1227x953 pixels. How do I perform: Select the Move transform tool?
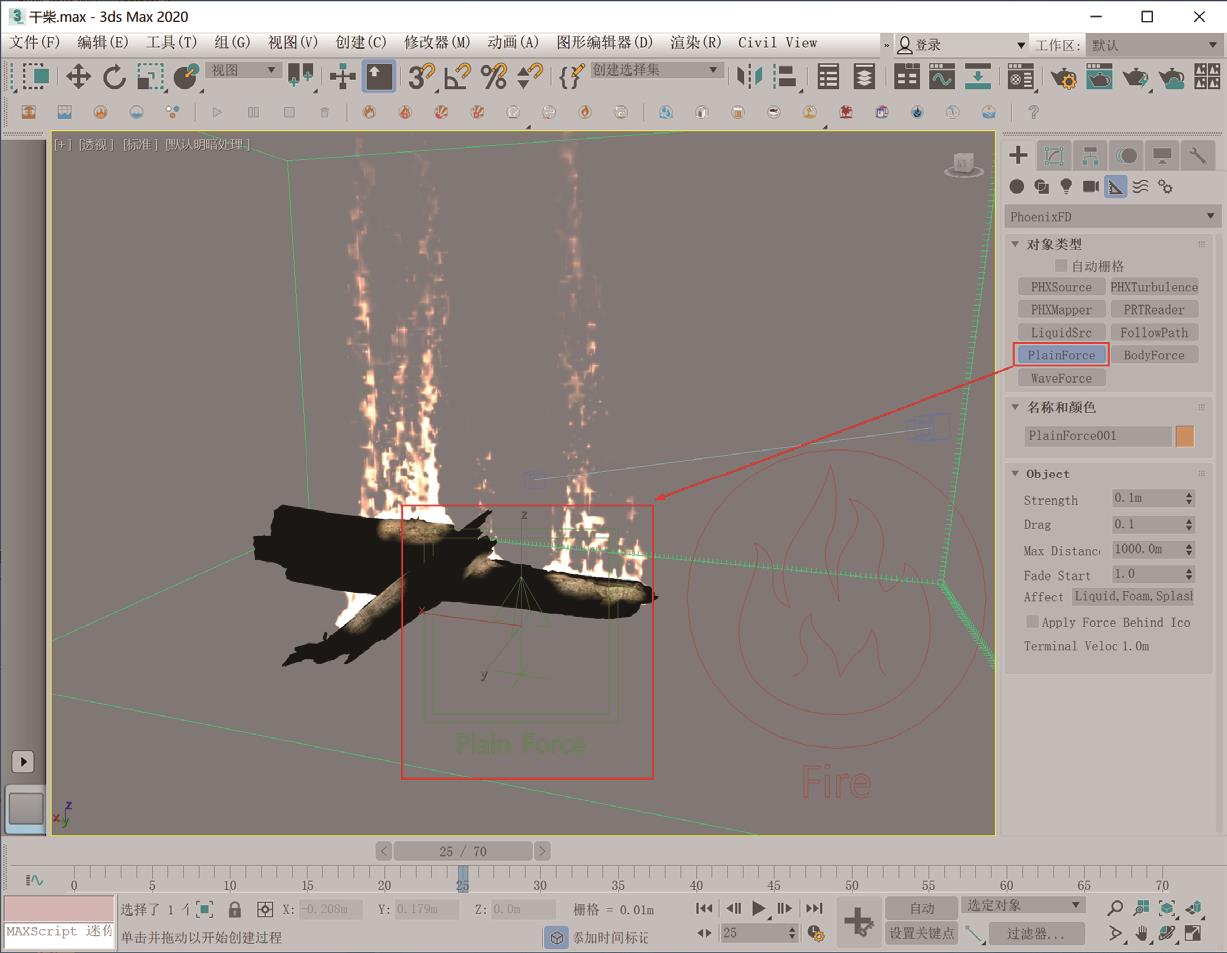[x=78, y=77]
